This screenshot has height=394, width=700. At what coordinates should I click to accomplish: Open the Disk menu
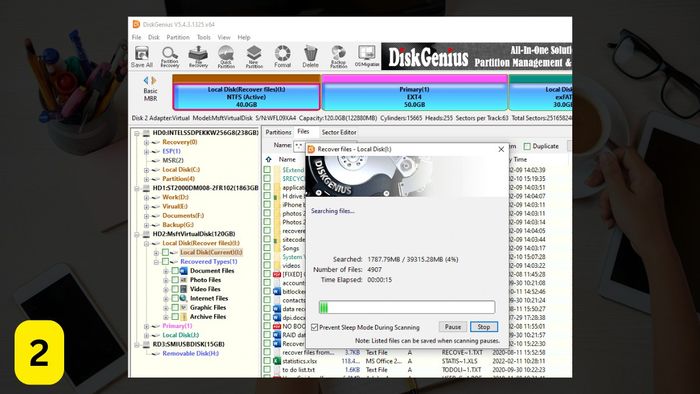(x=154, y=37)
